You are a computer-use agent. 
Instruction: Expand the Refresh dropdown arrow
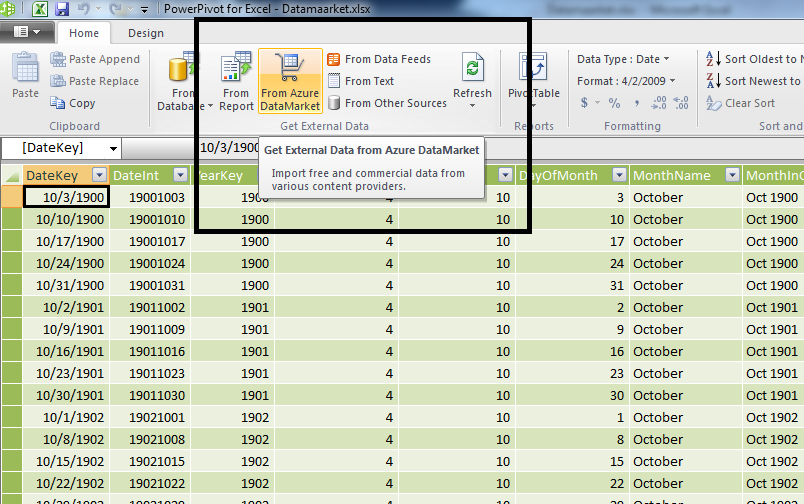pos(472,106)
